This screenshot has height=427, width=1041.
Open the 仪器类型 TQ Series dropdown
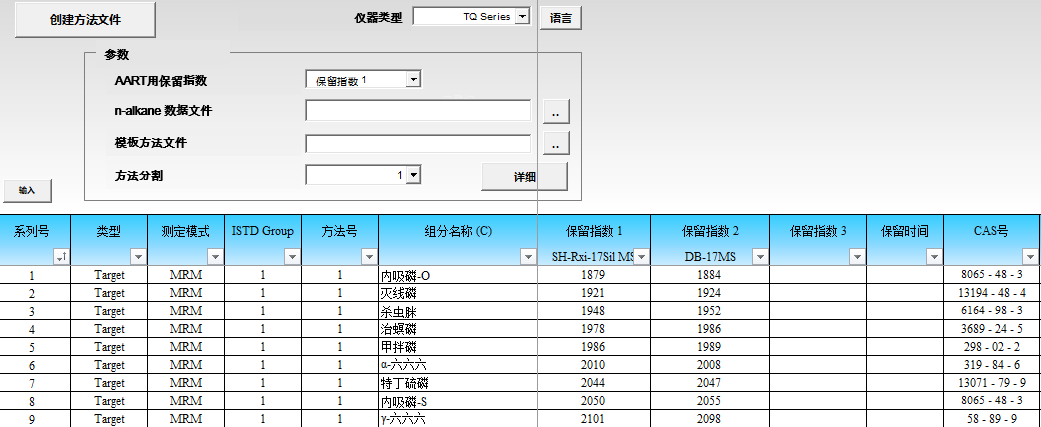pos(521,16)
